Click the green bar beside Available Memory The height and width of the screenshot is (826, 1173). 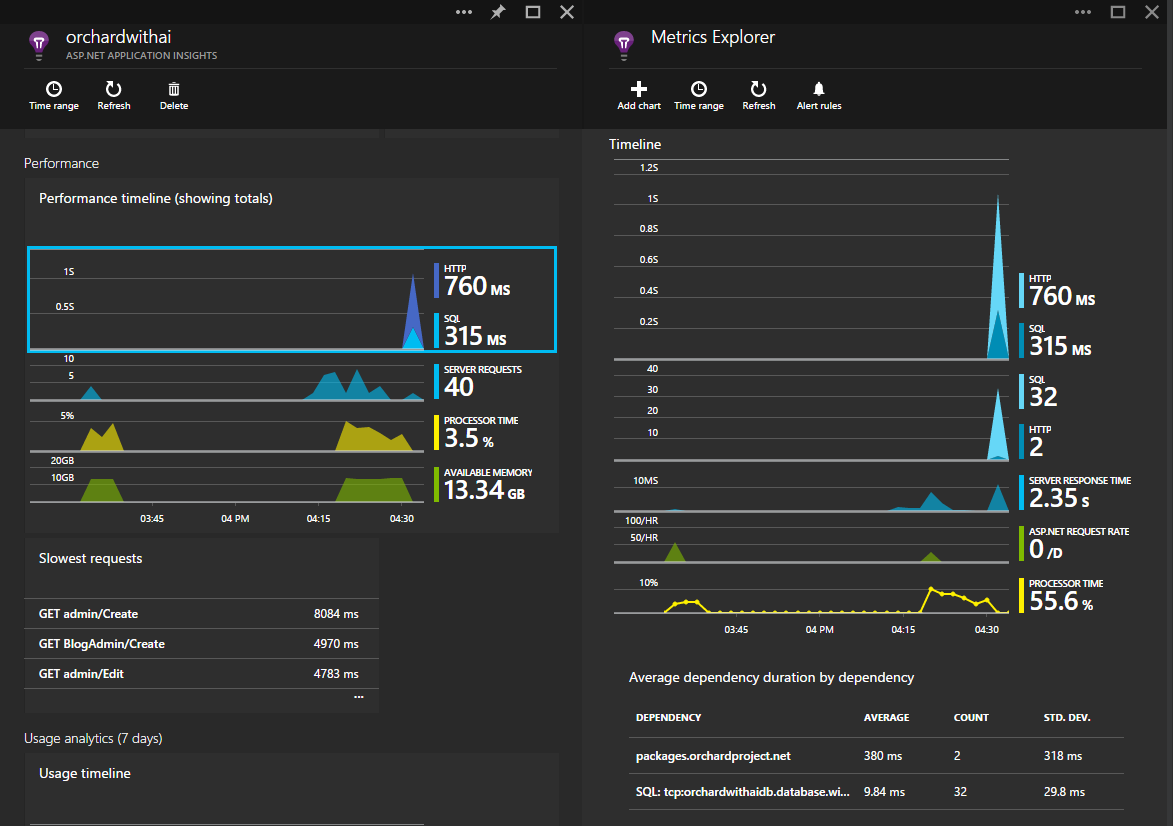437,485
